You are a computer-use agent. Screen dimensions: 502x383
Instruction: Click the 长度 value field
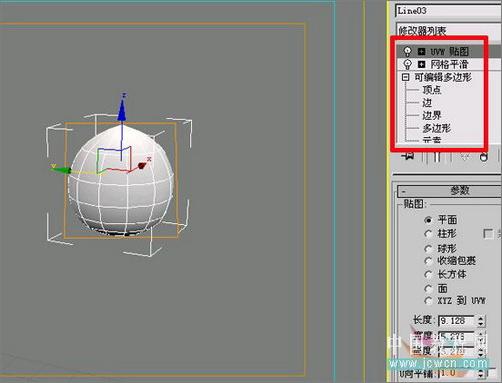(x=457, y=321)
